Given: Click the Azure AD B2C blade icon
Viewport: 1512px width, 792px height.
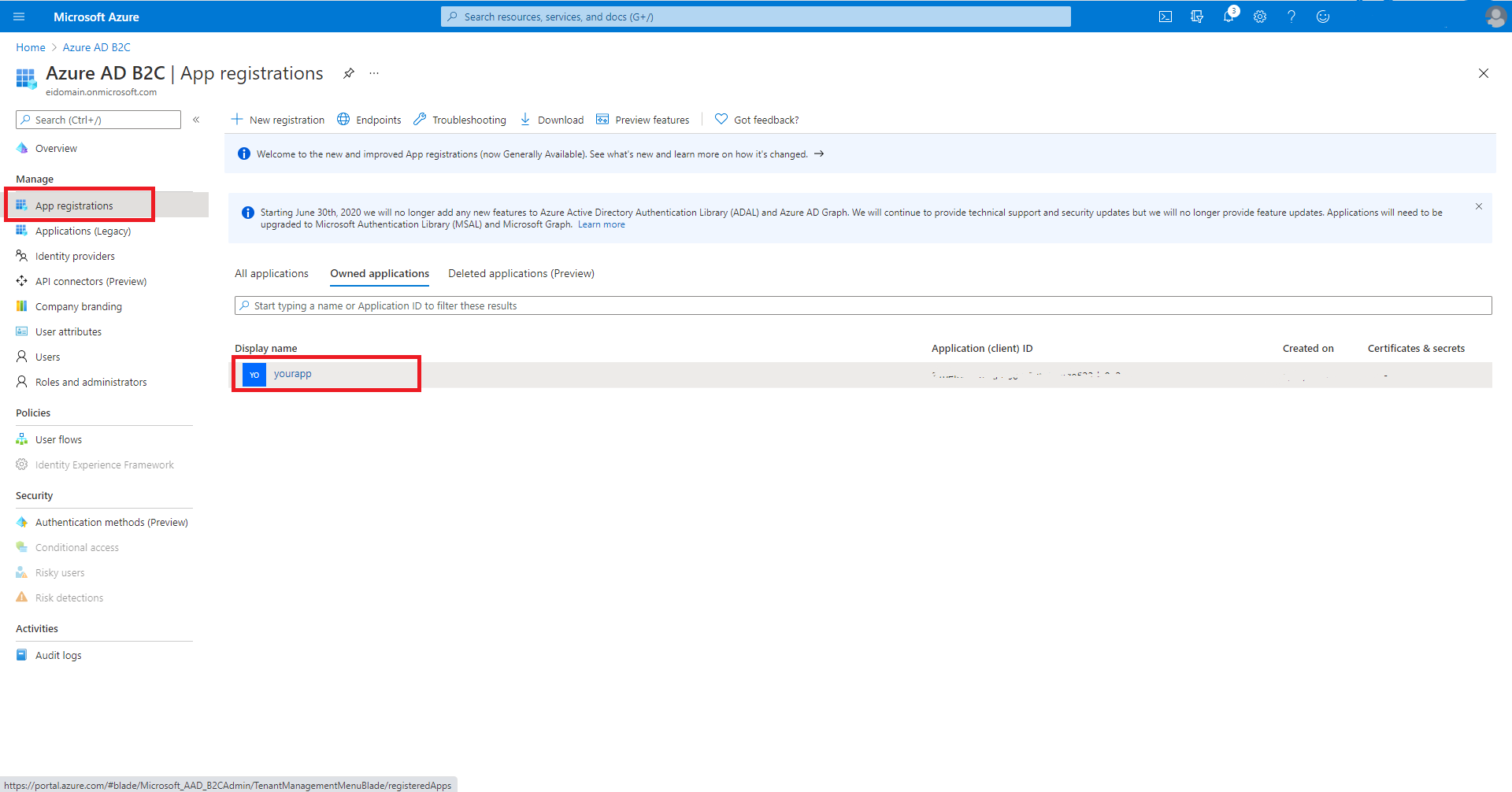Looking at the screenshot, I should (26, 78).
